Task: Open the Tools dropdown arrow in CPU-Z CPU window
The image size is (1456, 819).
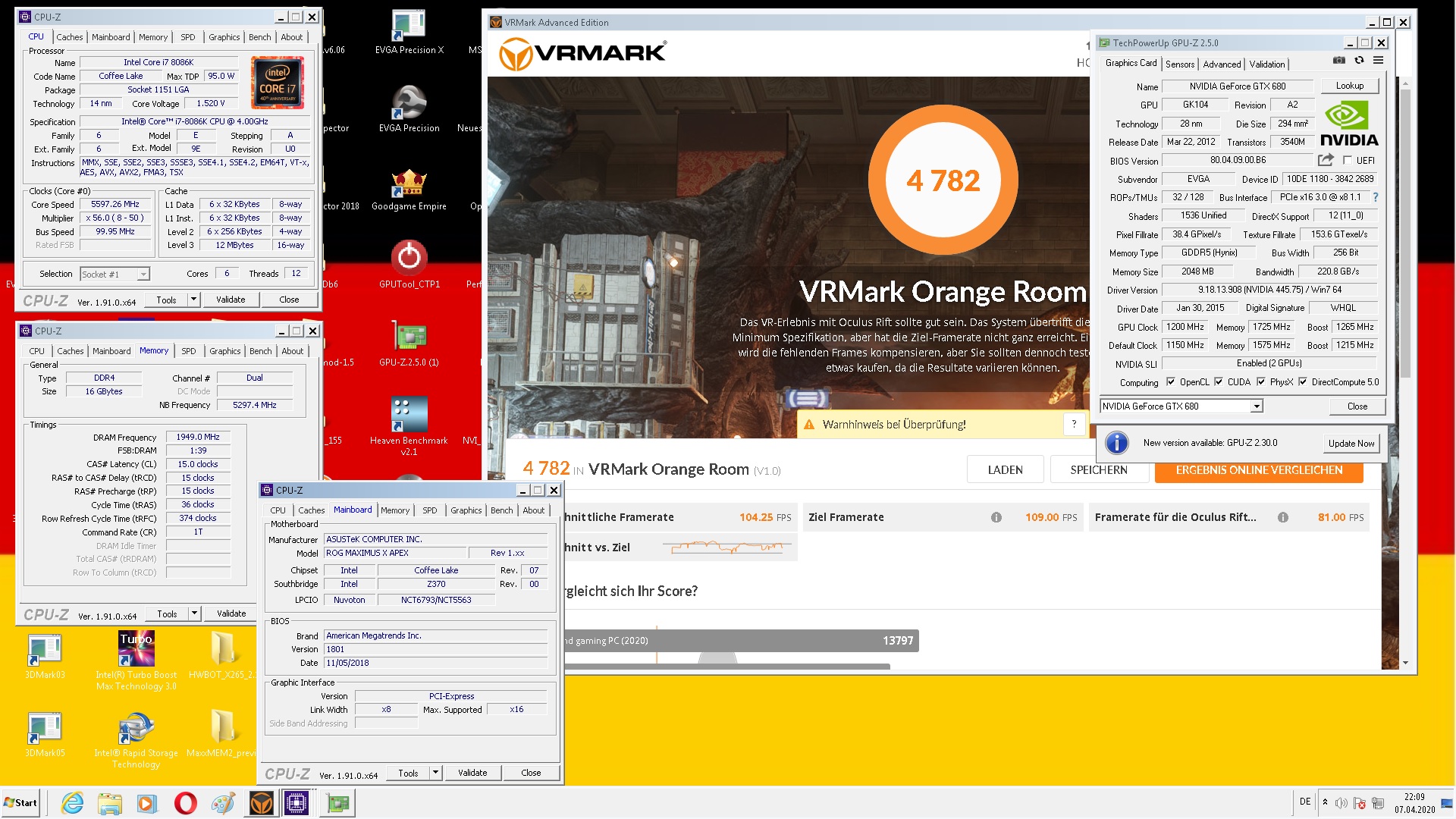Action: pyautogui.click(x=193, y=300)
